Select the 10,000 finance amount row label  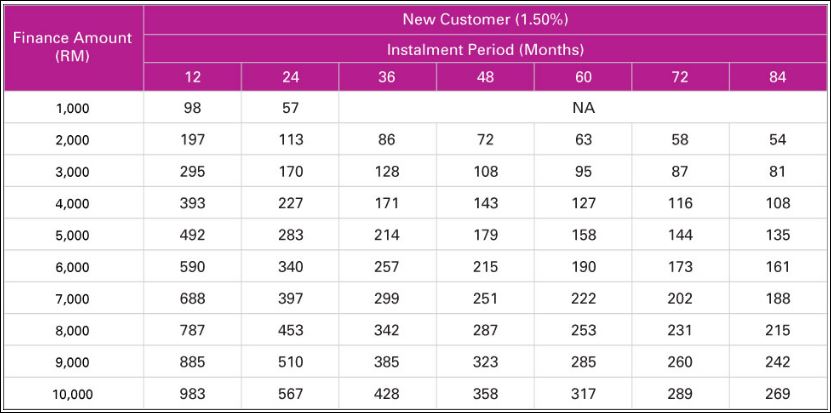[72, 395]
